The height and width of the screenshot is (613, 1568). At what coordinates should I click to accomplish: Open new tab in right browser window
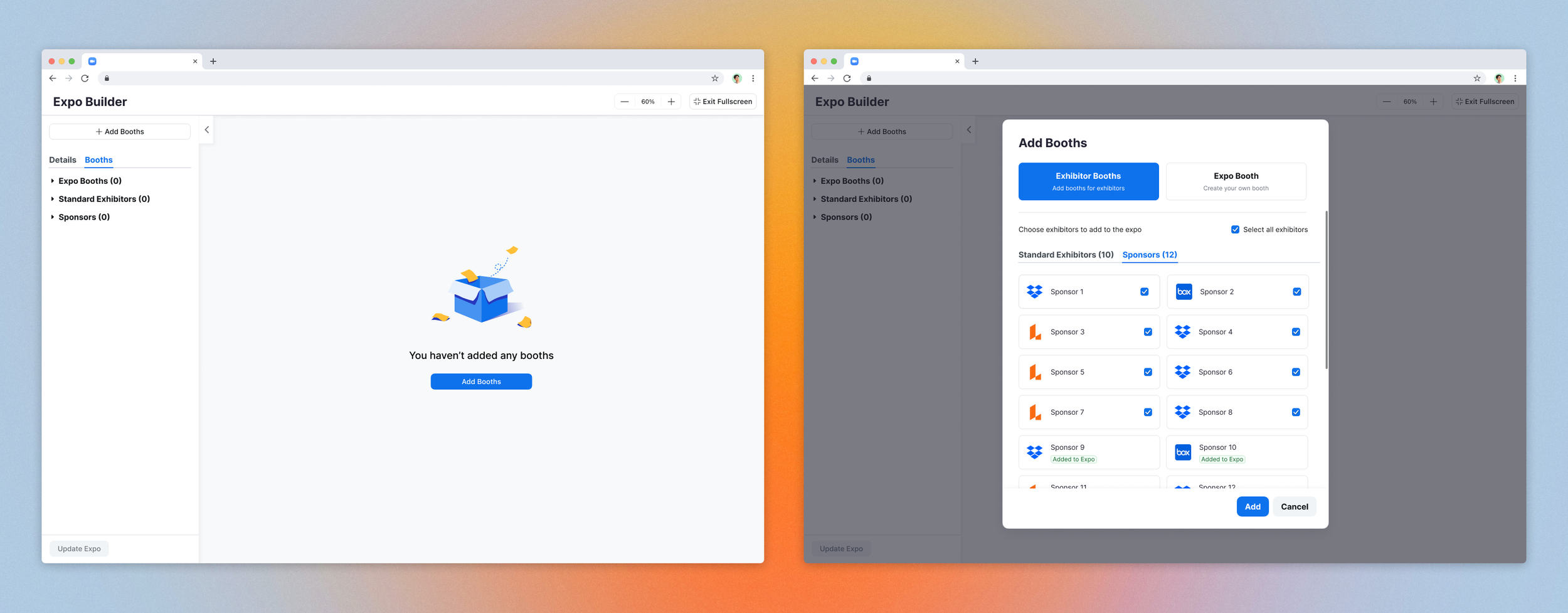point(975,61)
